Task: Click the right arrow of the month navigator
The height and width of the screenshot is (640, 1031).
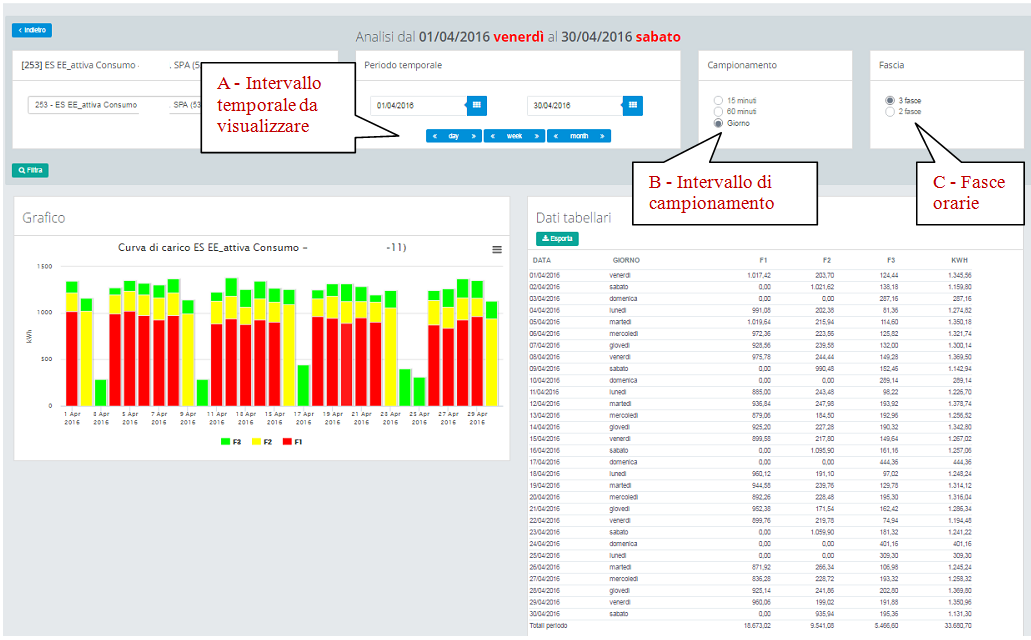Action: 601,135
